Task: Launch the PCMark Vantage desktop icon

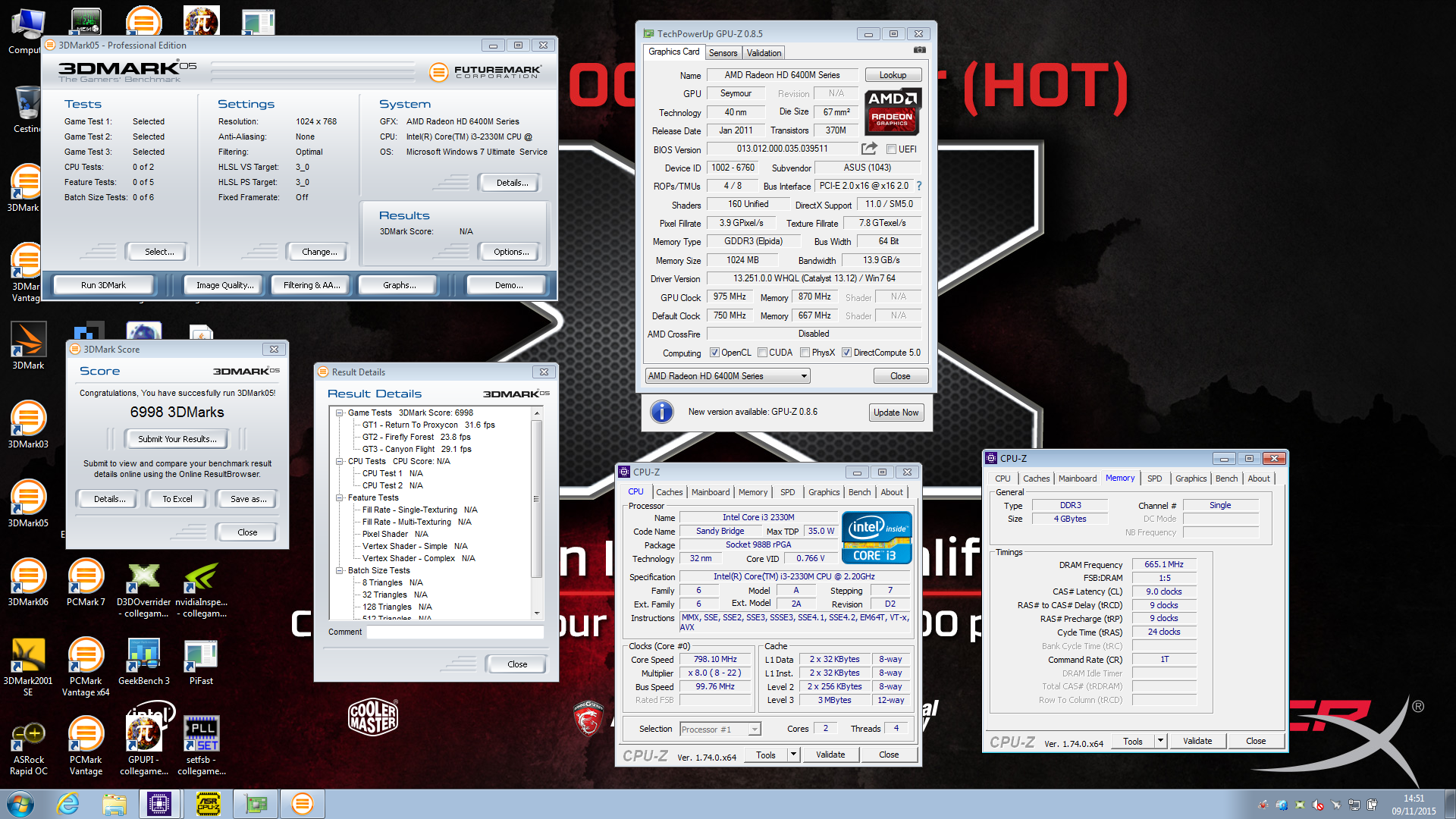Action: point(86,747)
